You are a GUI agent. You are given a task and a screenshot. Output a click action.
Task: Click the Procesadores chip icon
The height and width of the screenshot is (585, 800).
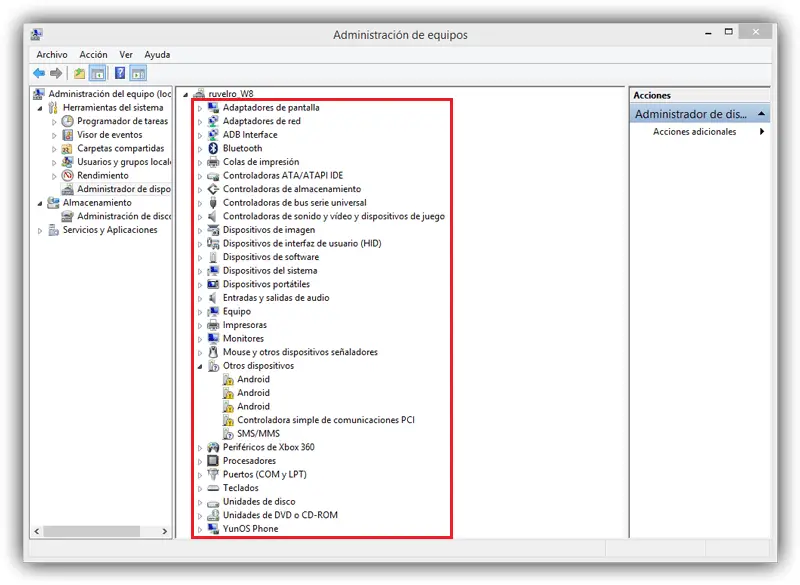coord(213,461)
